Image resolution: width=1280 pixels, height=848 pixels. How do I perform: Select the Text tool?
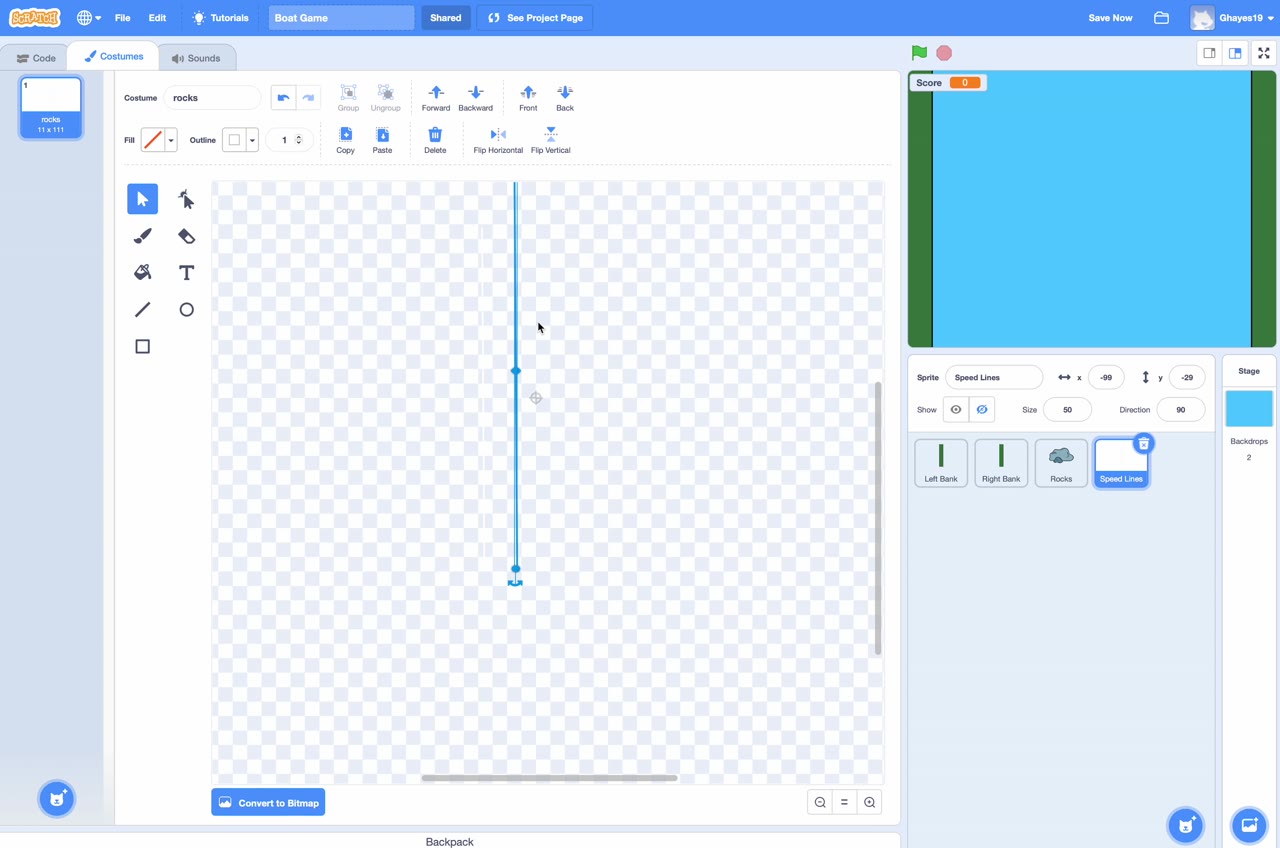(186, 272)
